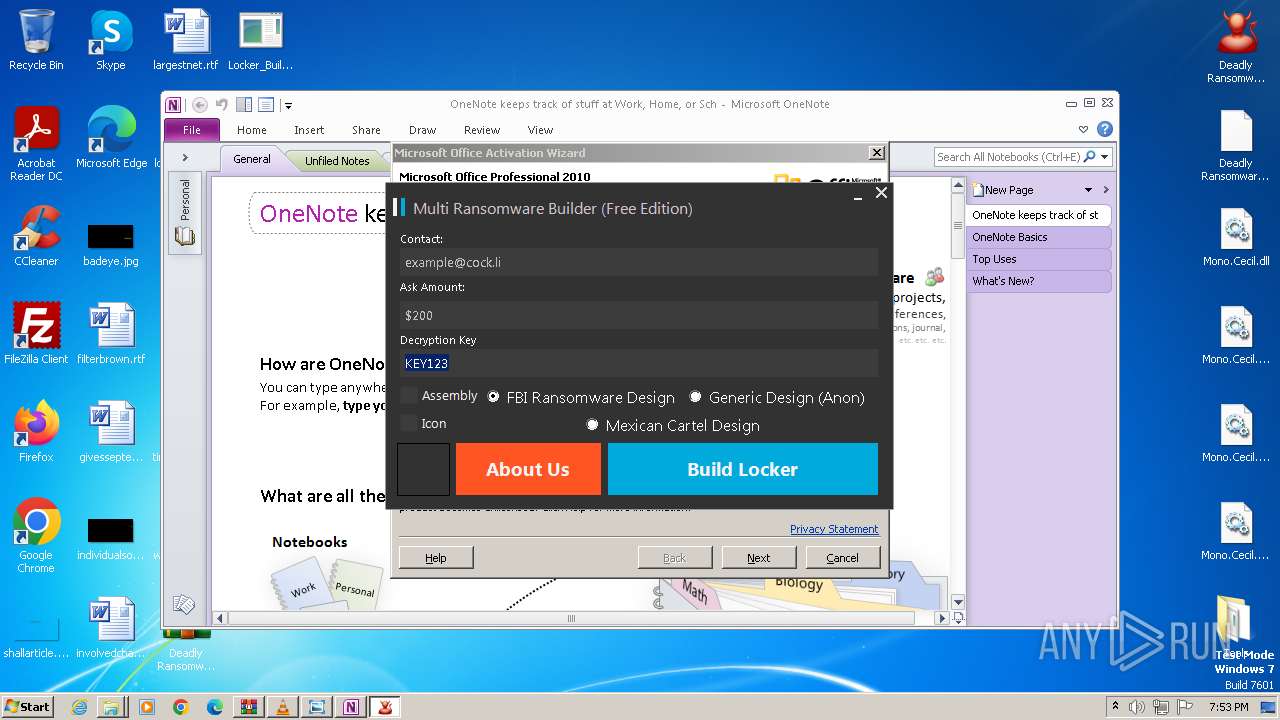
Task: Select Generic Design (Anon) option
Action: coord(696,397)
